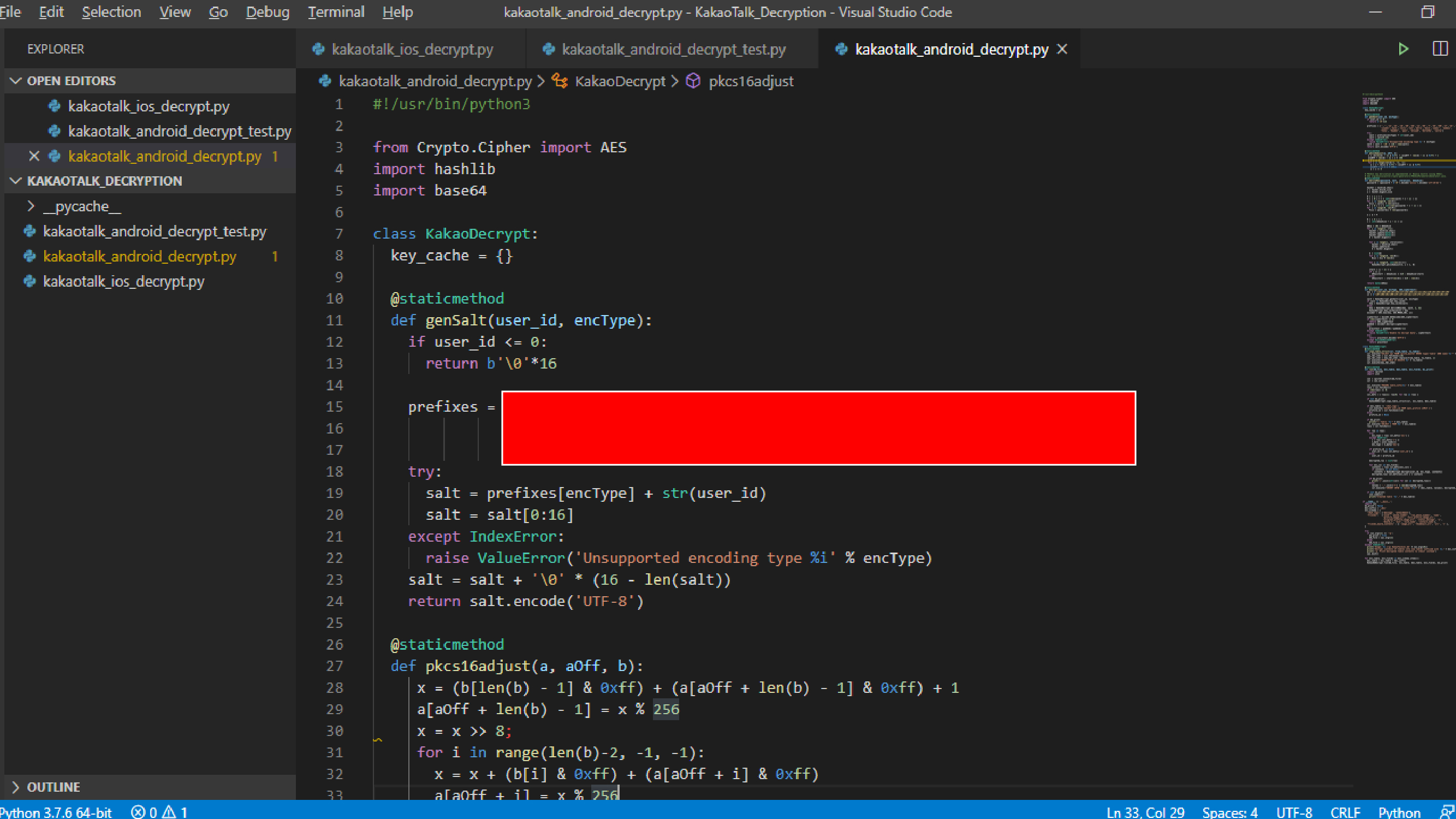Collapse the KAKAOTALK_DECRYPTION folder section

(16, 181)
